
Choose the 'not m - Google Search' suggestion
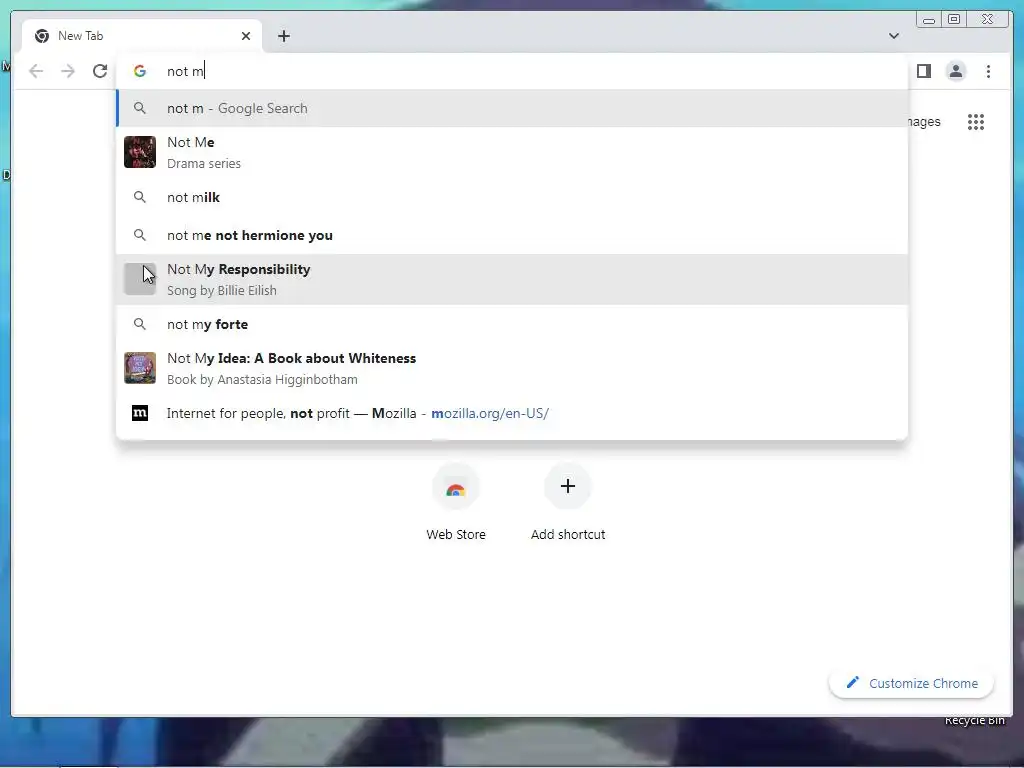tap(512, 108)
